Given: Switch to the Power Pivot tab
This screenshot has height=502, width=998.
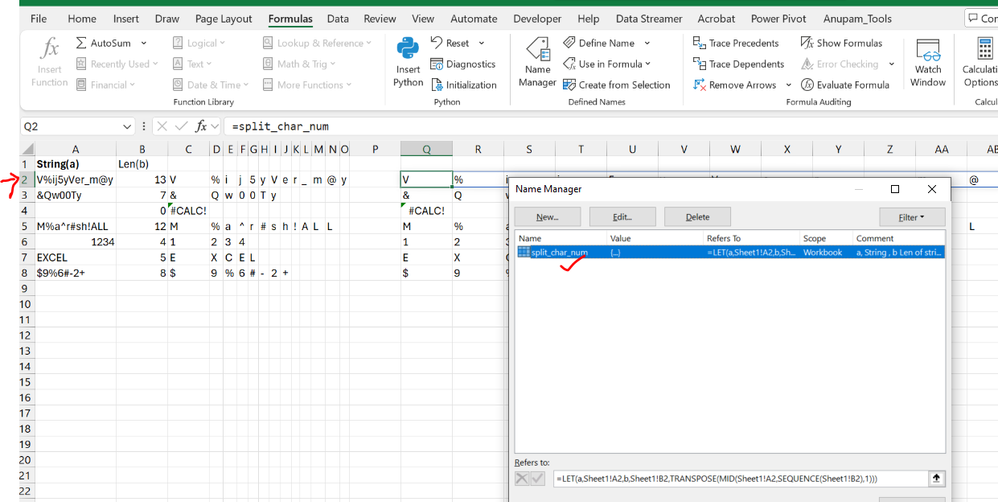Looking at the screenshot, I should coord(779,19).
